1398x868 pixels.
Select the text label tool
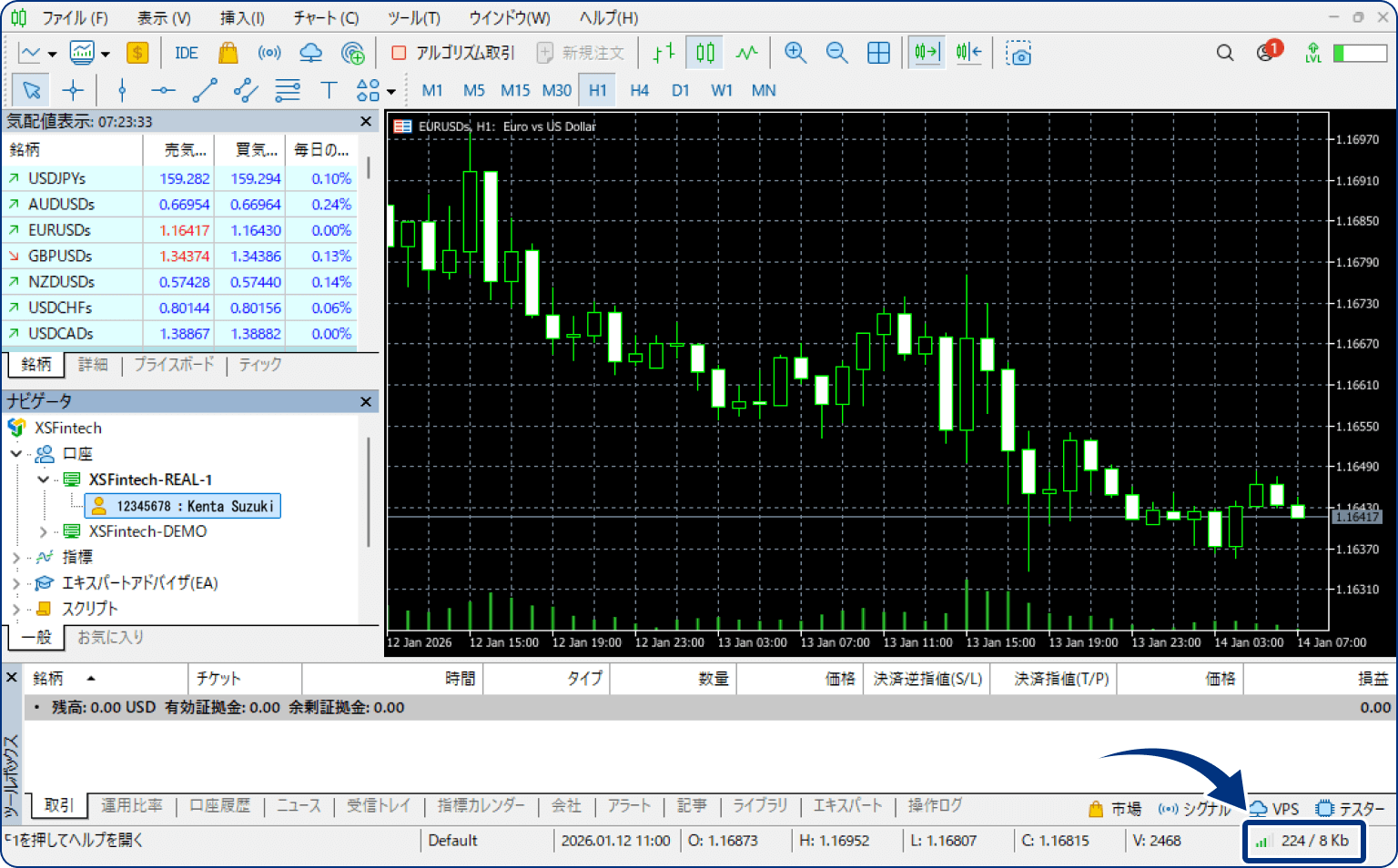pyautogui.click(x=329, y=90)
